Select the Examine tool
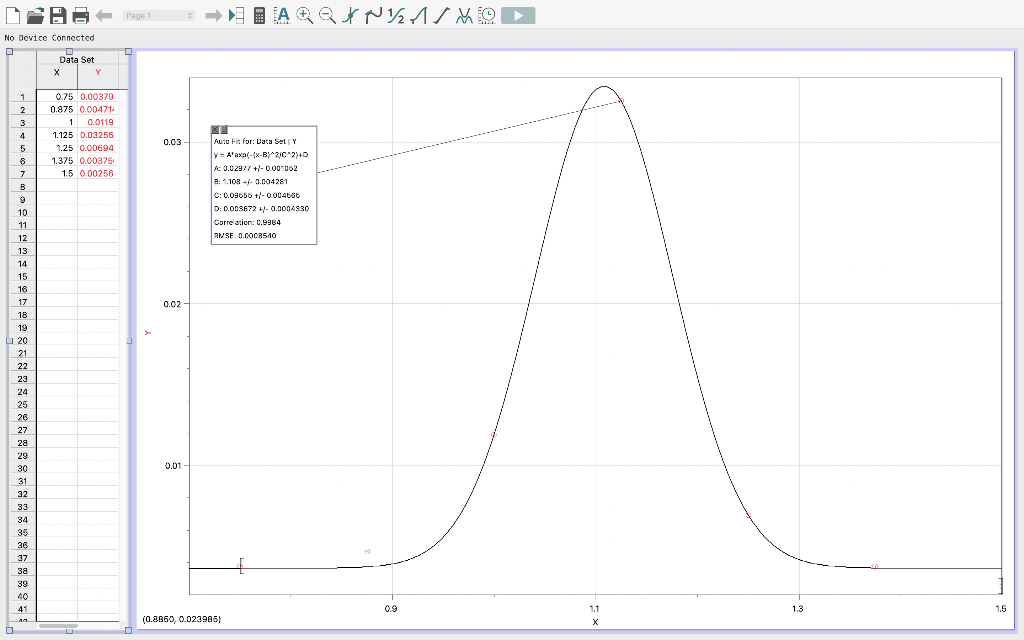This screenshot has width=1024, height=640. click(x=349, y=15)
